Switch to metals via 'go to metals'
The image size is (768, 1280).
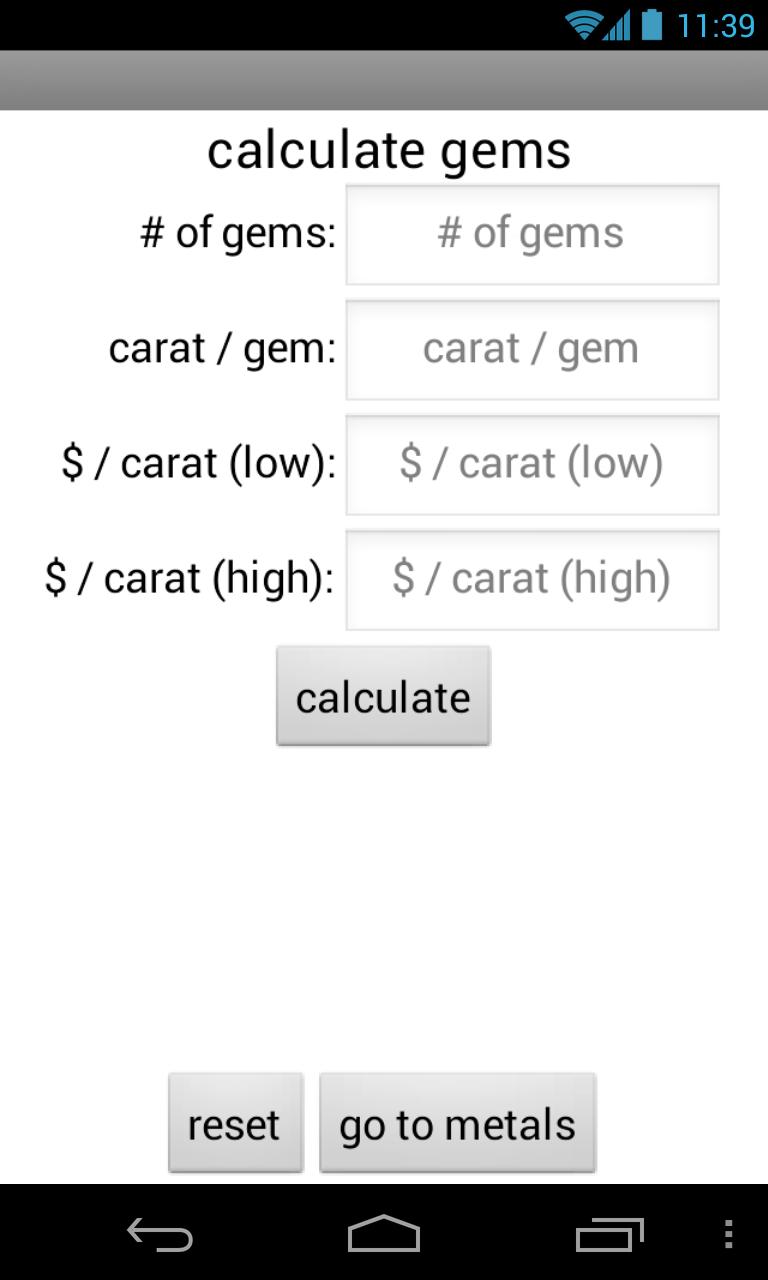tap(457, 1124)
